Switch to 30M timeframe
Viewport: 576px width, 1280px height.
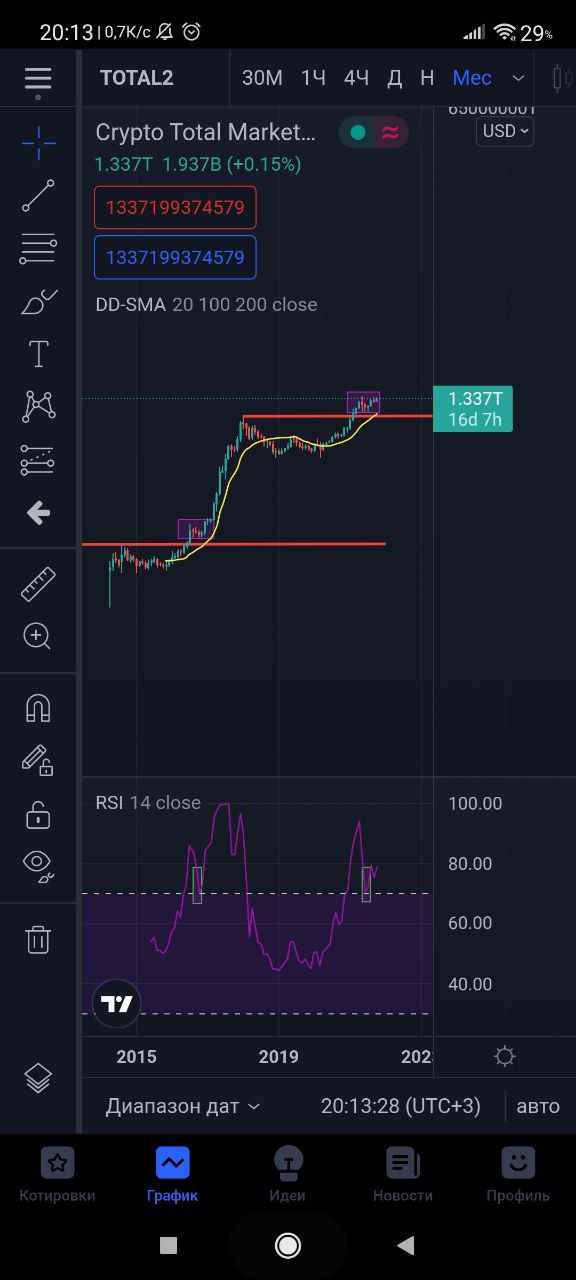pyautogui.click(x=262, y=78)
